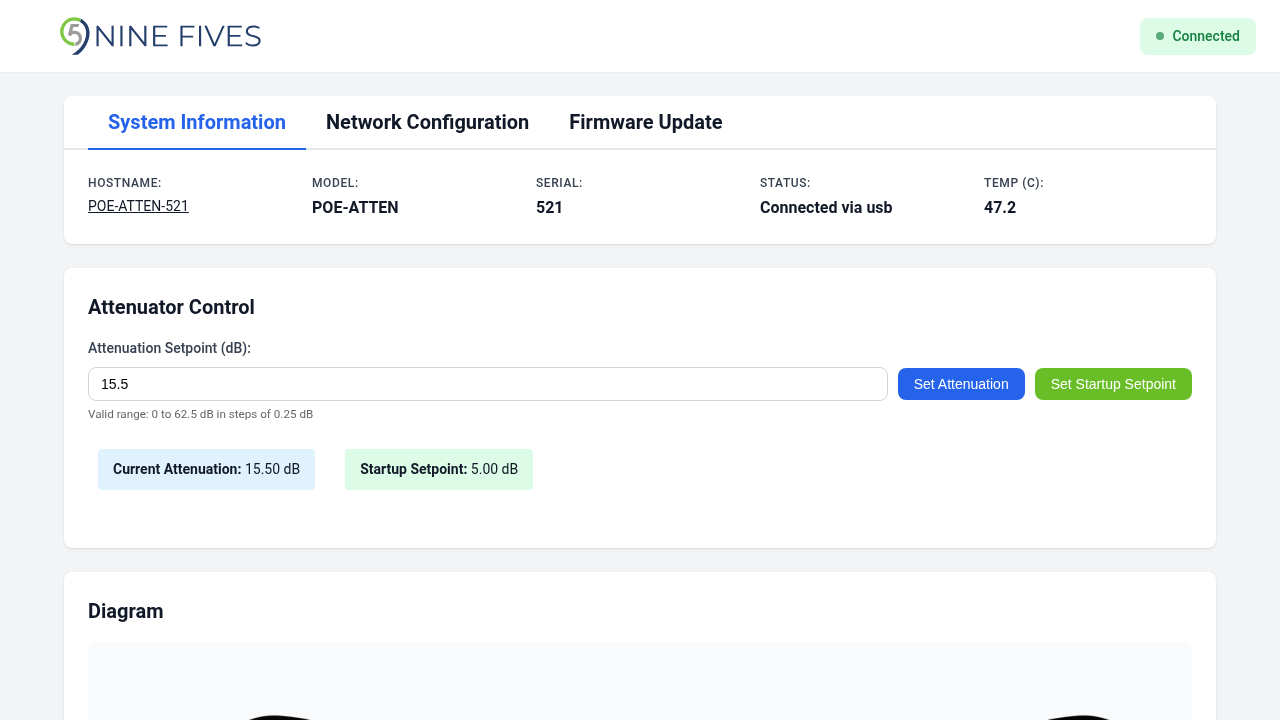The image size is (1280, 720).
Task: Click the Nine Fives logo
Action: coord(160,36)
